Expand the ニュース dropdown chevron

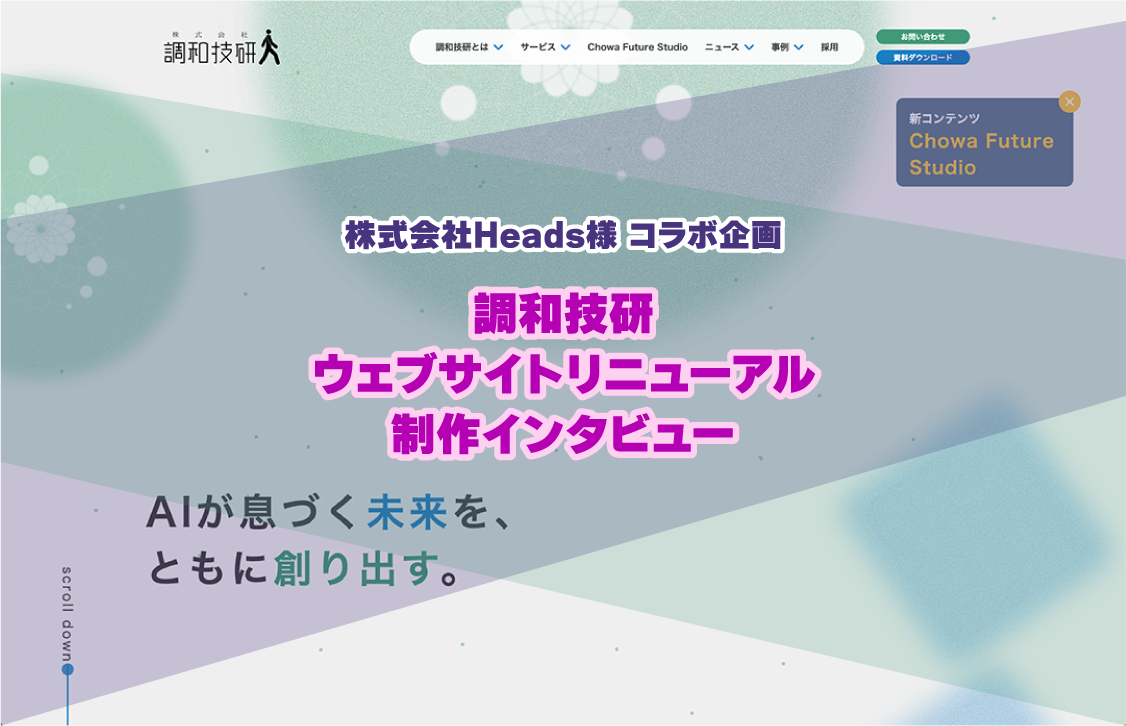coord(749,47)
